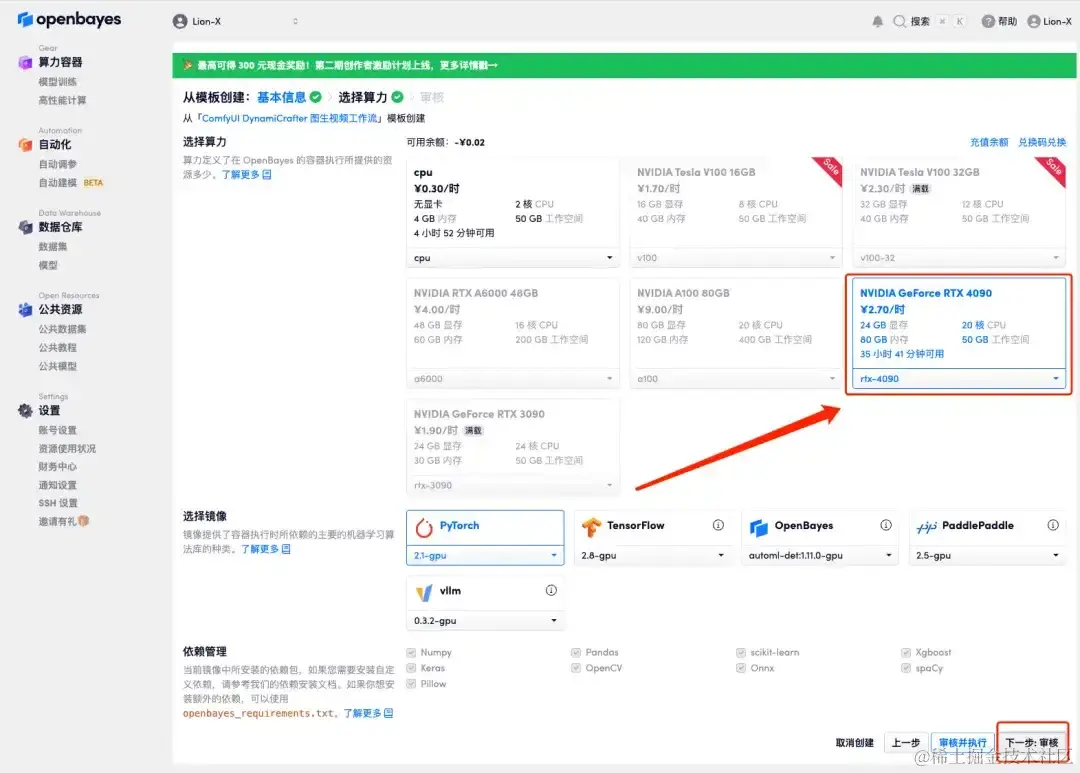Toggle the spaCy checkbox
Screen dimensions: 1080x773
906,668
